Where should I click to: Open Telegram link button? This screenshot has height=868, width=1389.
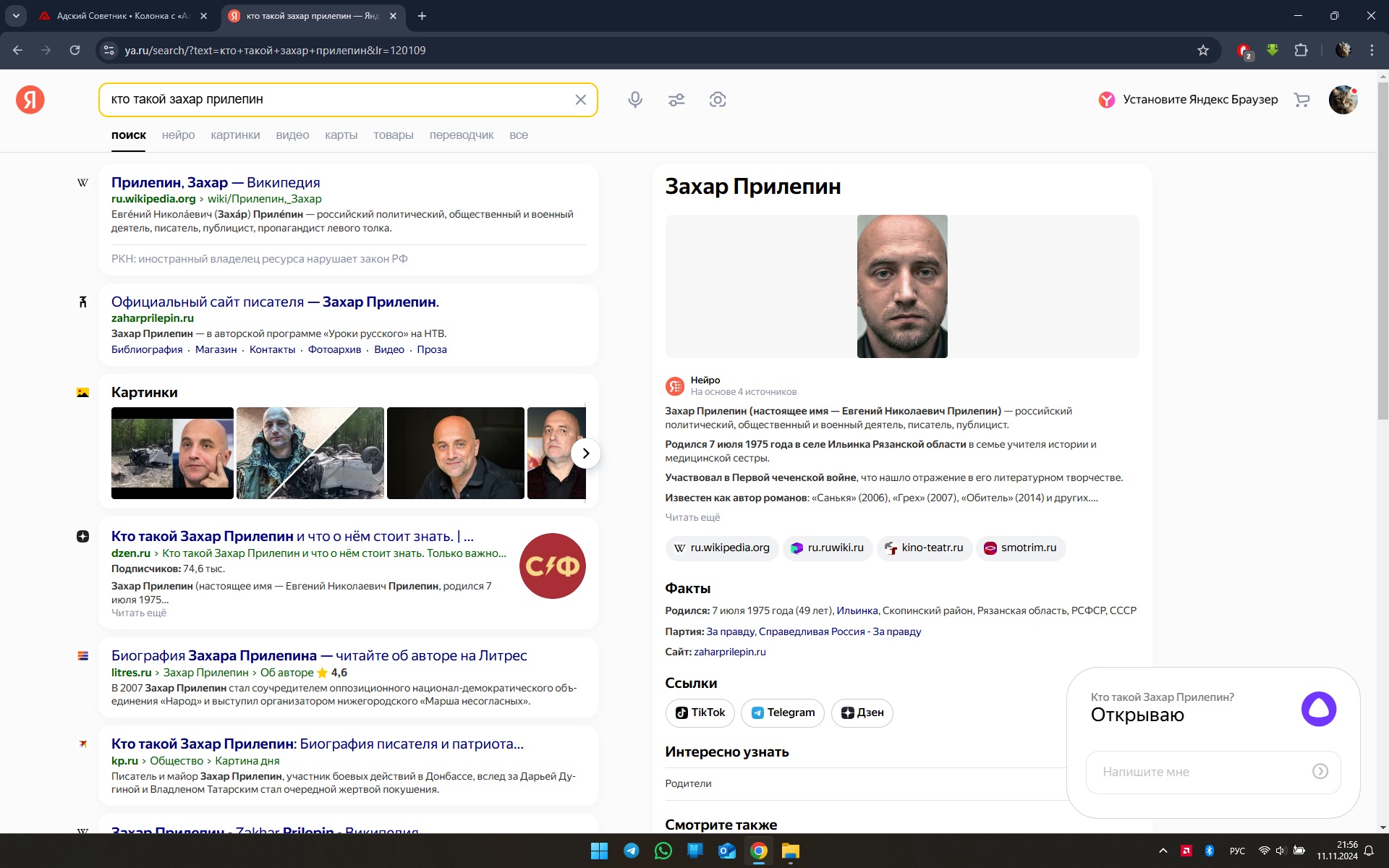point(782,712)
